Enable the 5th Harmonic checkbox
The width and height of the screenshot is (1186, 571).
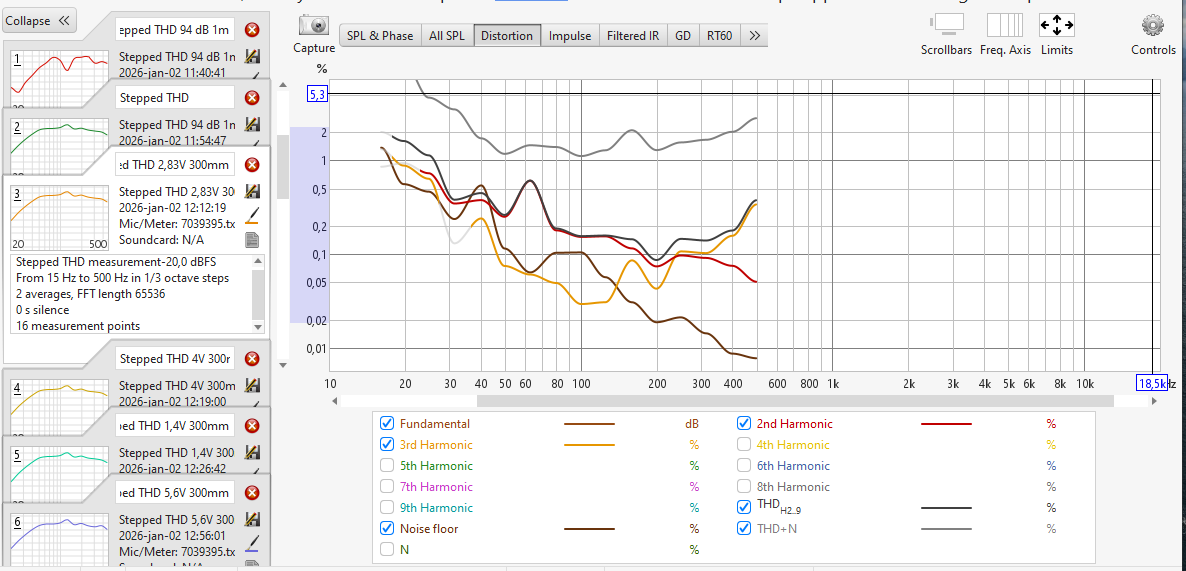click(x=388, y=465)
